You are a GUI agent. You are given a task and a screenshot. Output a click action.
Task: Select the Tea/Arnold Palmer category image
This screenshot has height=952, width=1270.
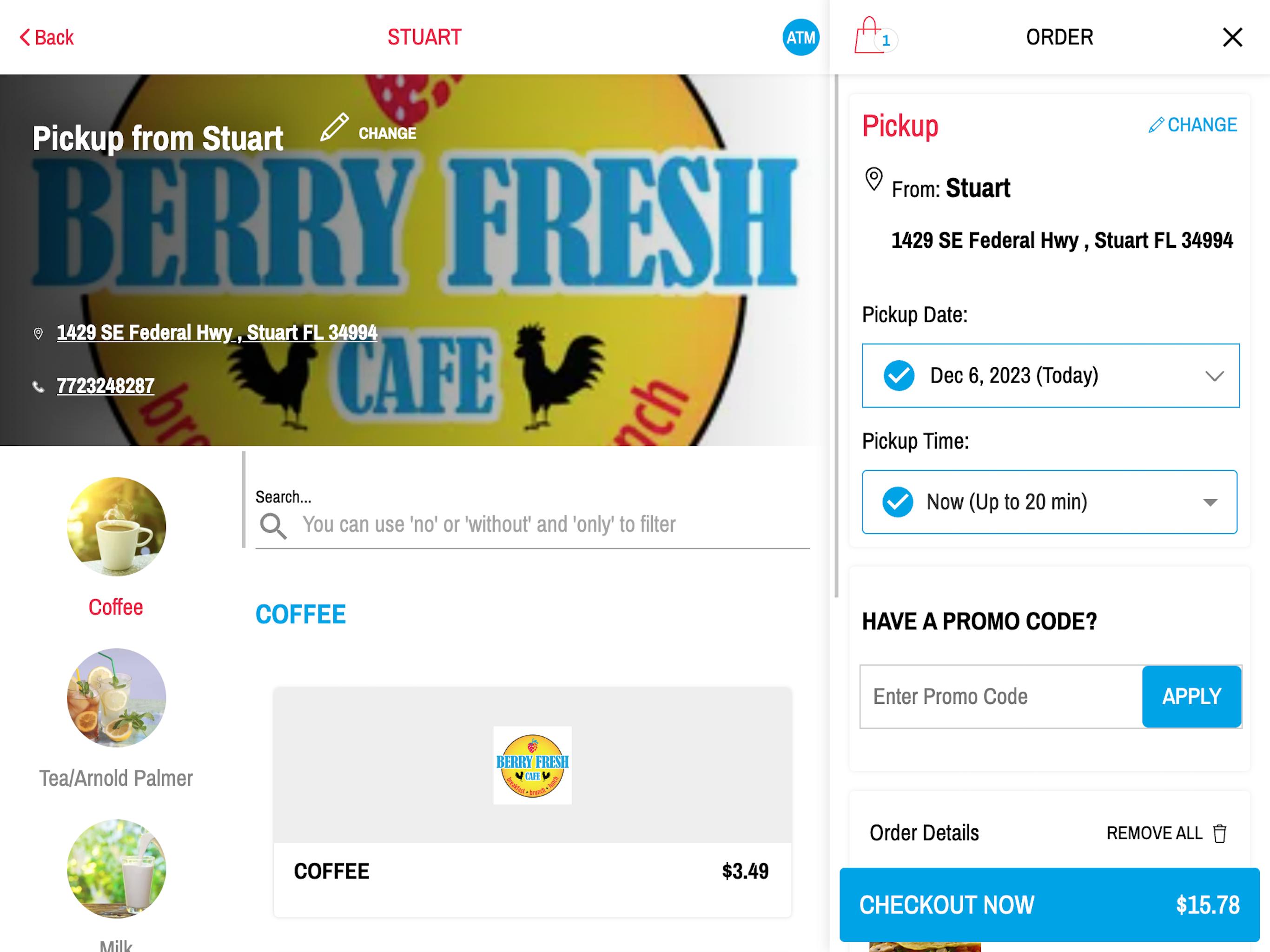tap(117, 698)
